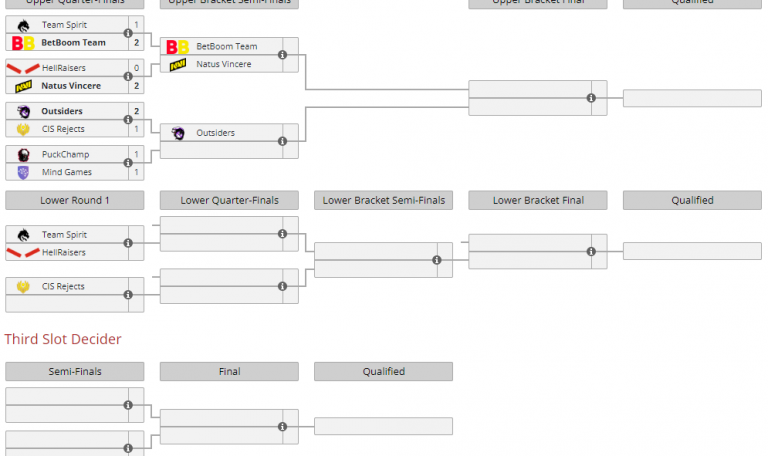Open info icon for Lower Bracket Final match
Image resolution: width=768 pixels, height=456 pixels.
[591, 251]
